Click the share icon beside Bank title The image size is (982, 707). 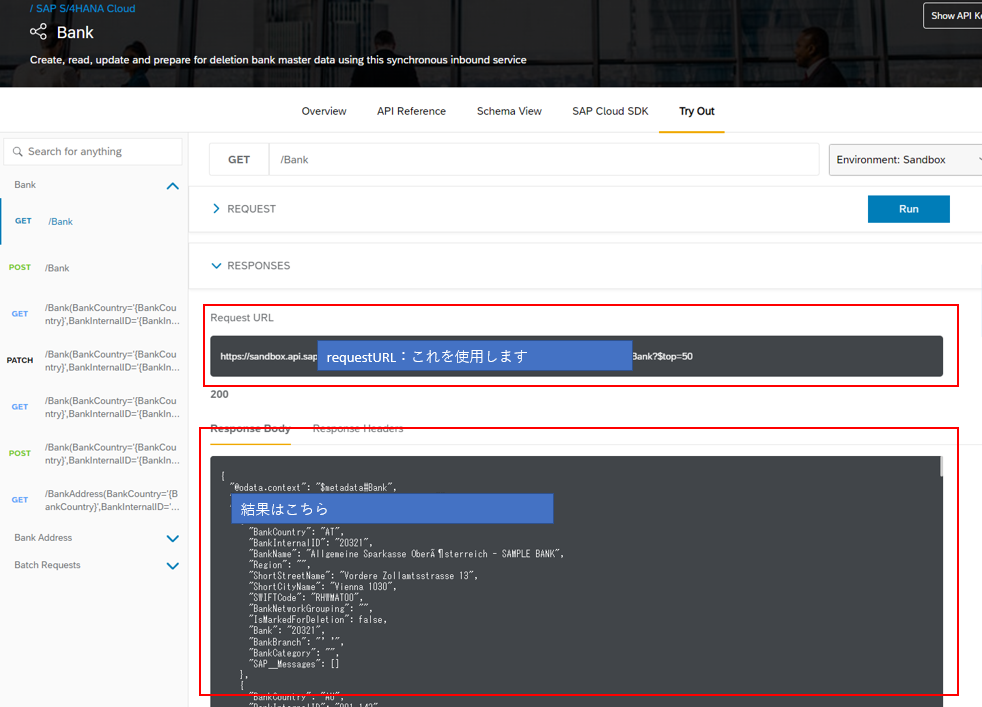click(38, 32)
